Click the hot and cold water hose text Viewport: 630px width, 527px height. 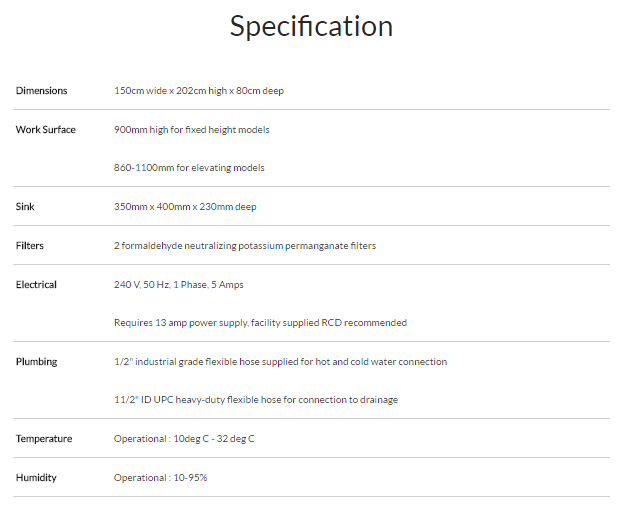coord(280,362)
